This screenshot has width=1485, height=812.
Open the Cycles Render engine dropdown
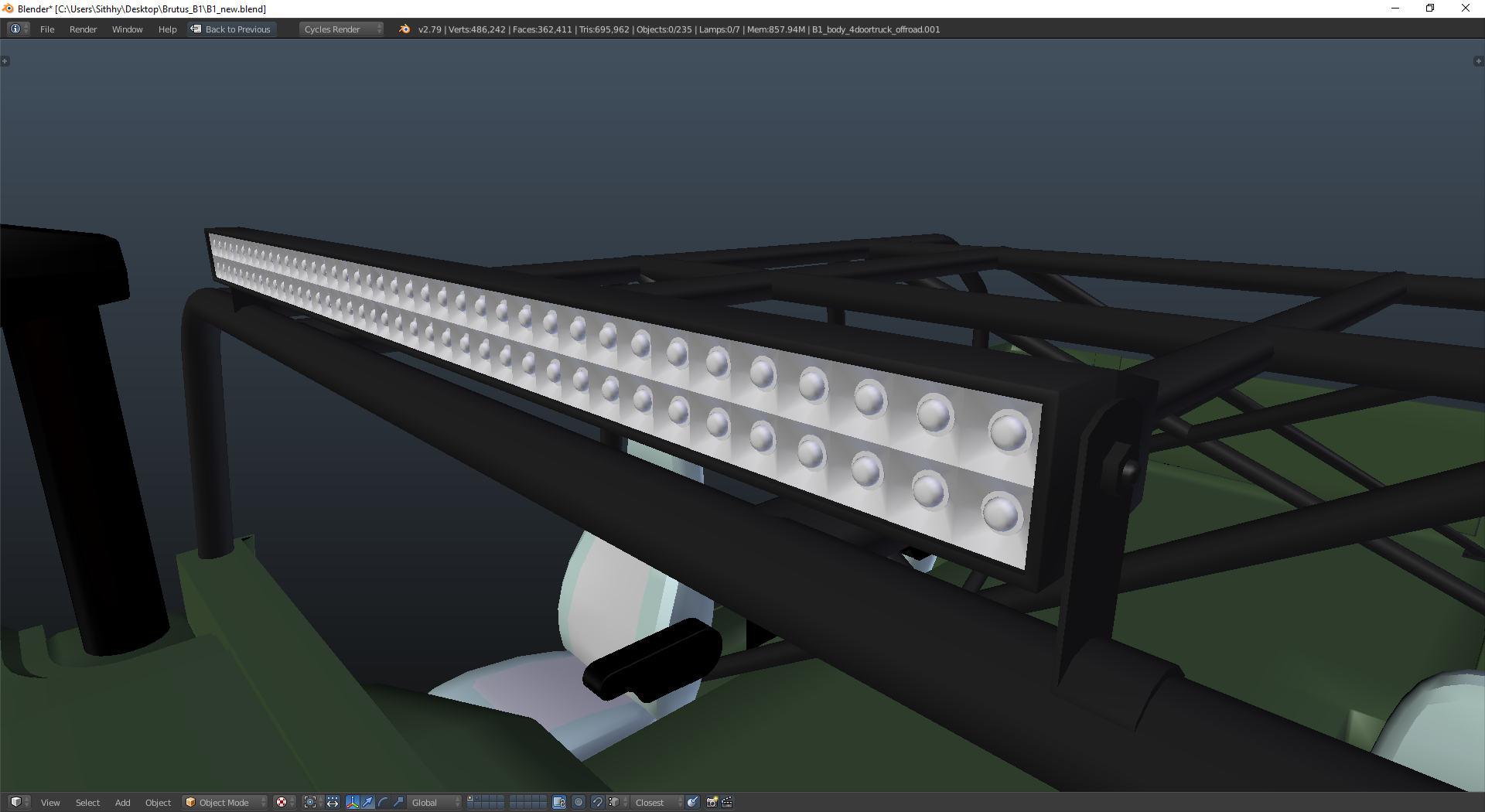(x=341, y=29)
